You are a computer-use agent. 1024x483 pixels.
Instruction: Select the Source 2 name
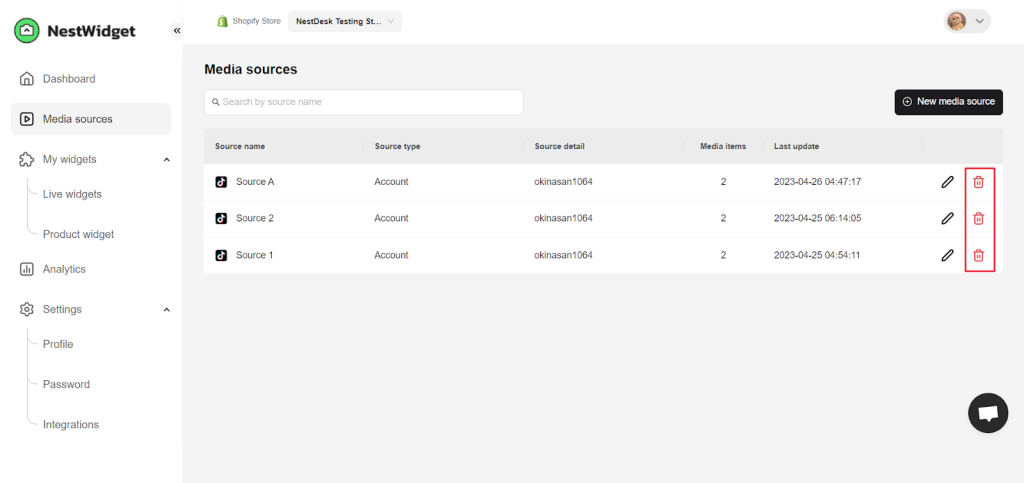click(x=255, y=219)
